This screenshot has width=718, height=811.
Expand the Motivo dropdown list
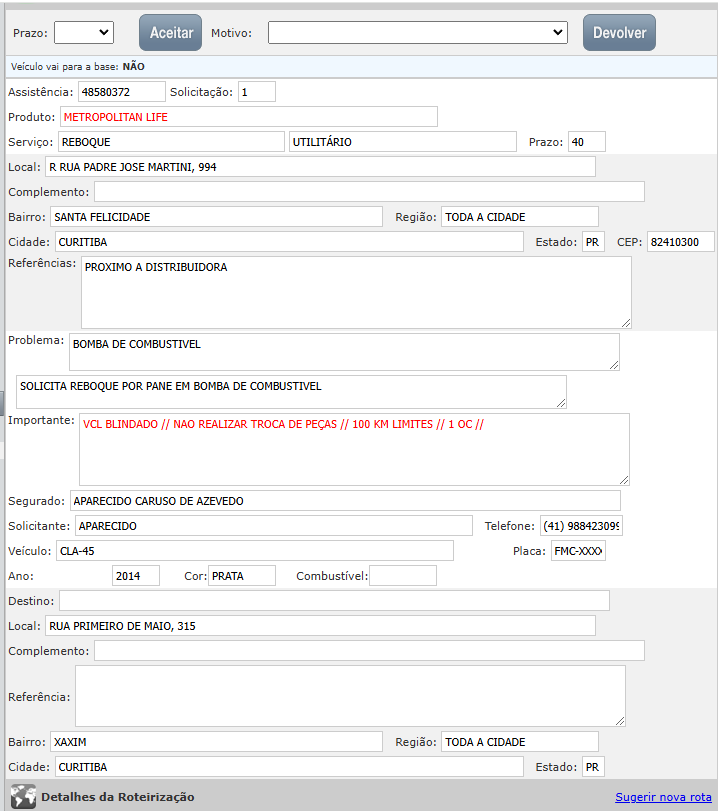[418, 33]
